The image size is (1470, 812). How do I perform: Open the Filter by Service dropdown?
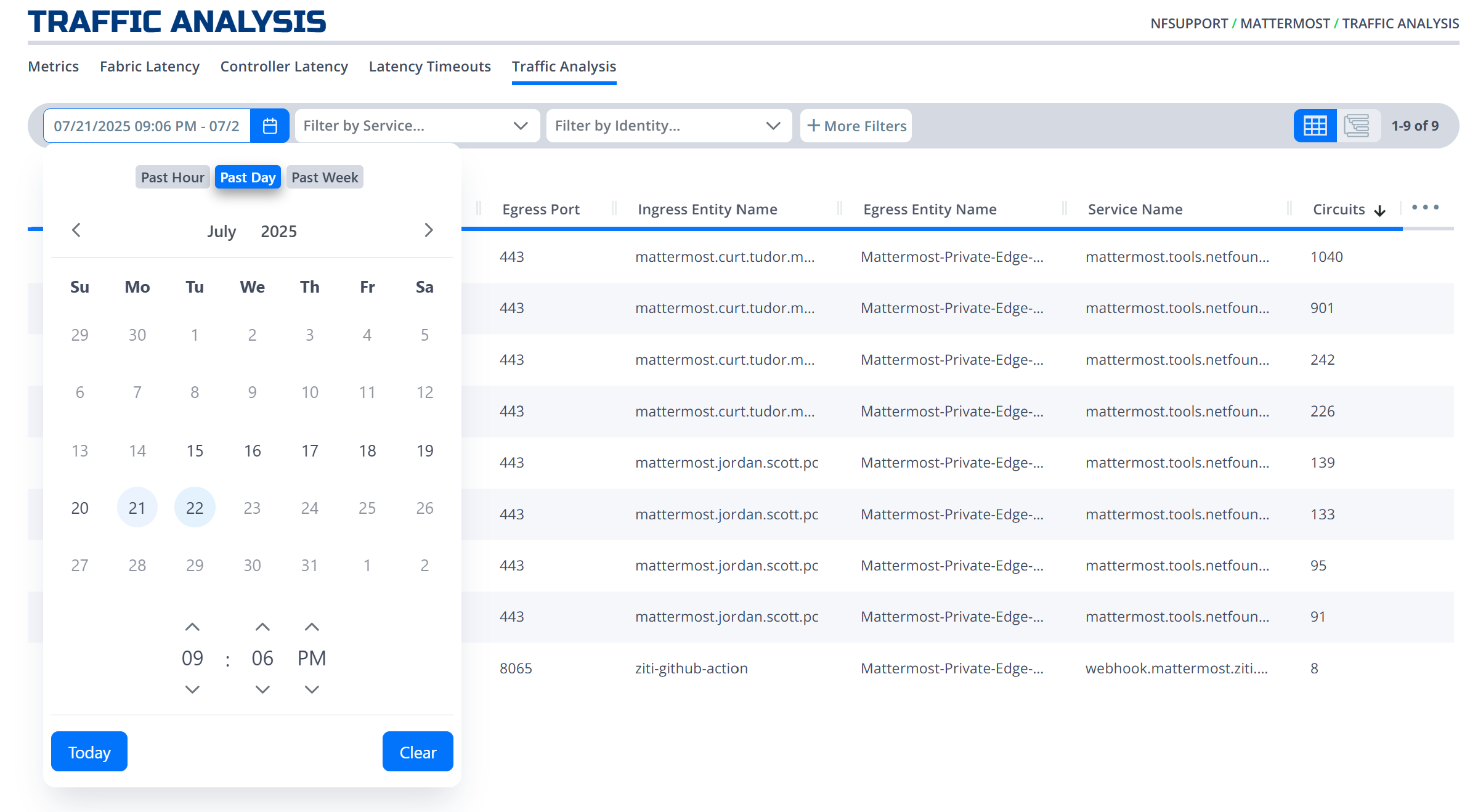coord(417,126)
